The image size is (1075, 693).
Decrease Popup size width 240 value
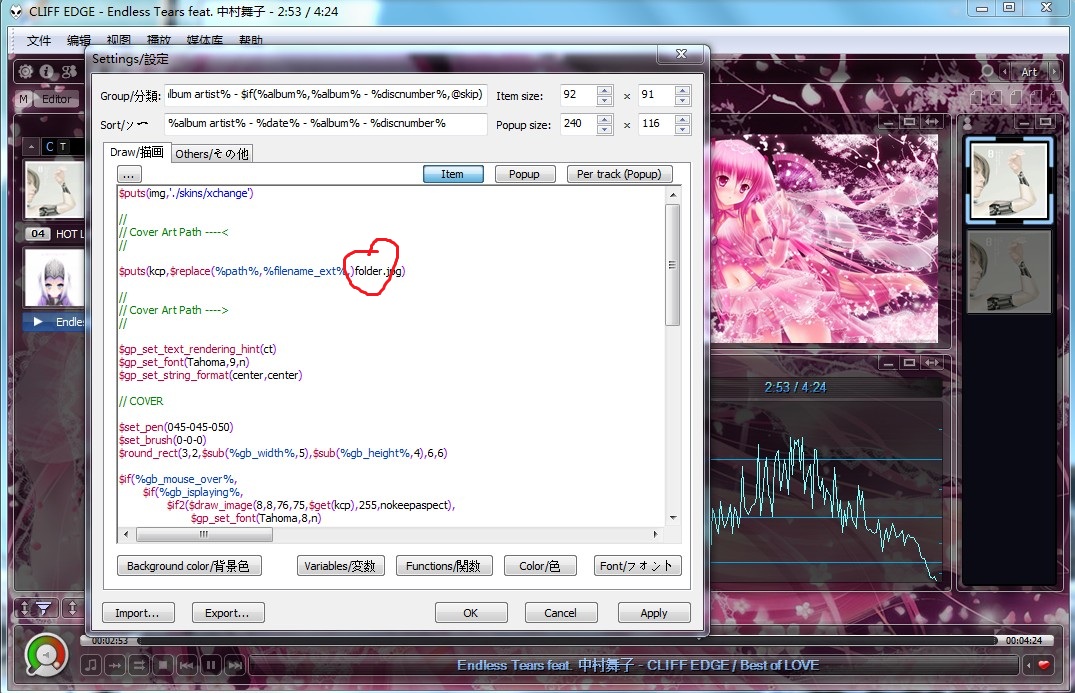pos(605,130)
